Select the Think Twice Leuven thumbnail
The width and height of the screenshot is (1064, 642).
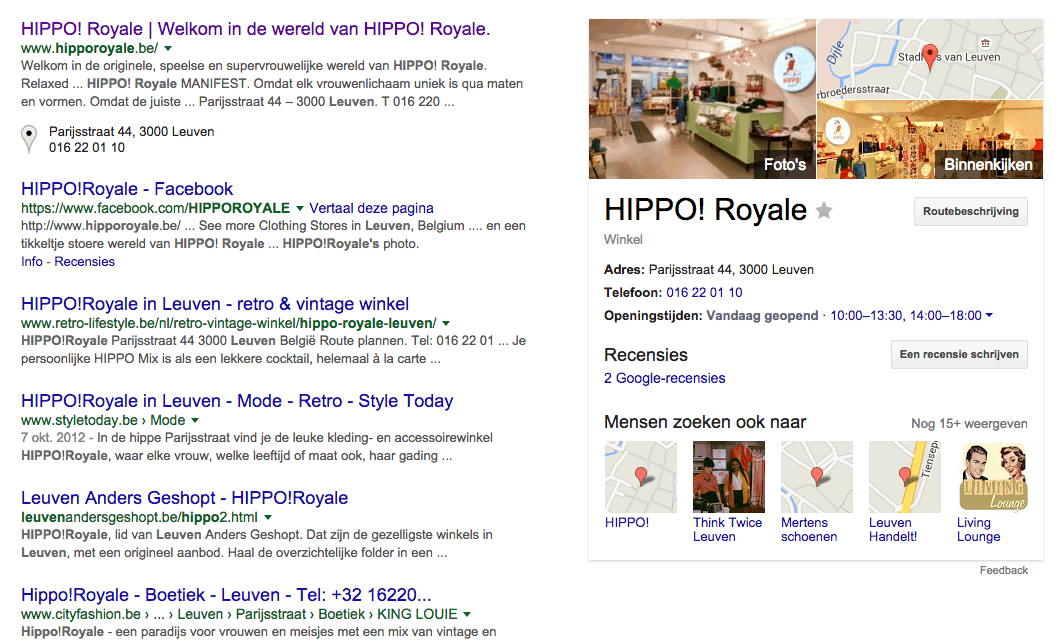pyautogui.click(x=729, y=477)
